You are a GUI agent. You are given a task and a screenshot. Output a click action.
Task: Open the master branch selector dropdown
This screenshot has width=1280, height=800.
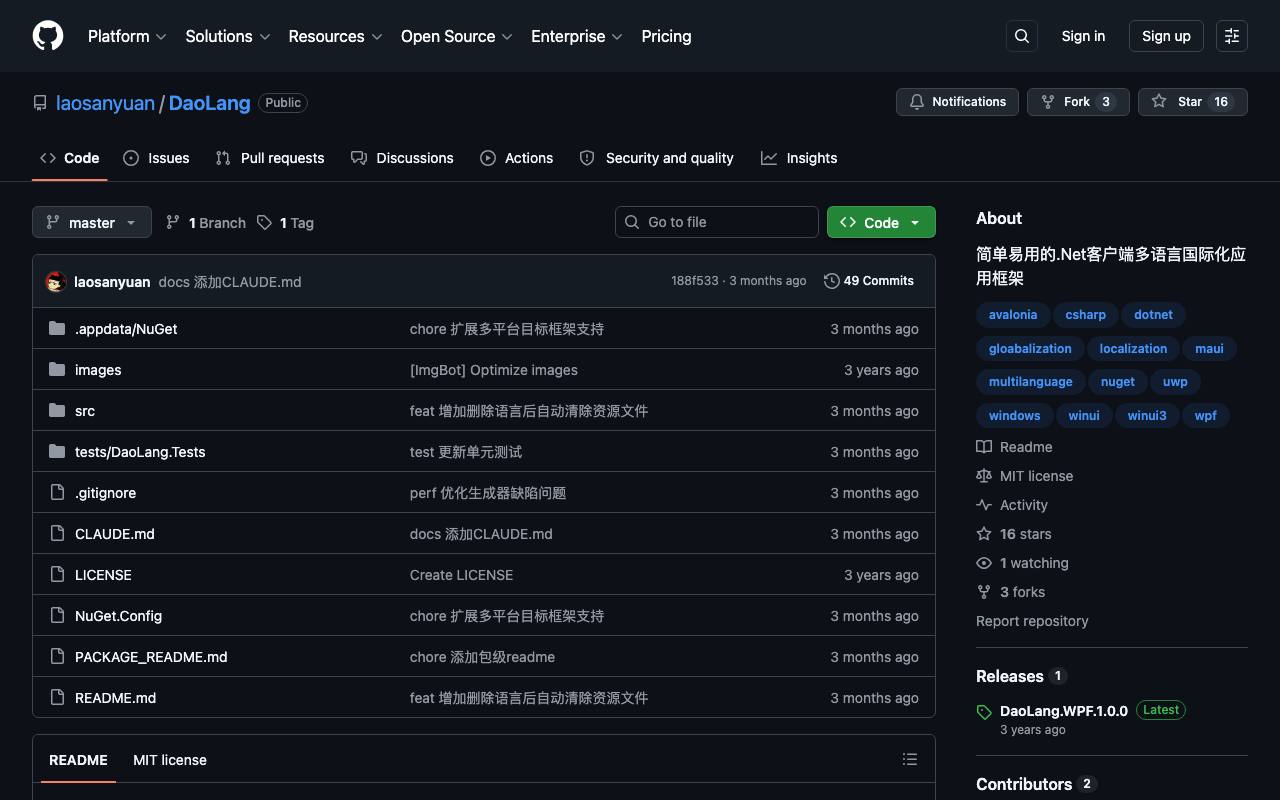(92, 222)
